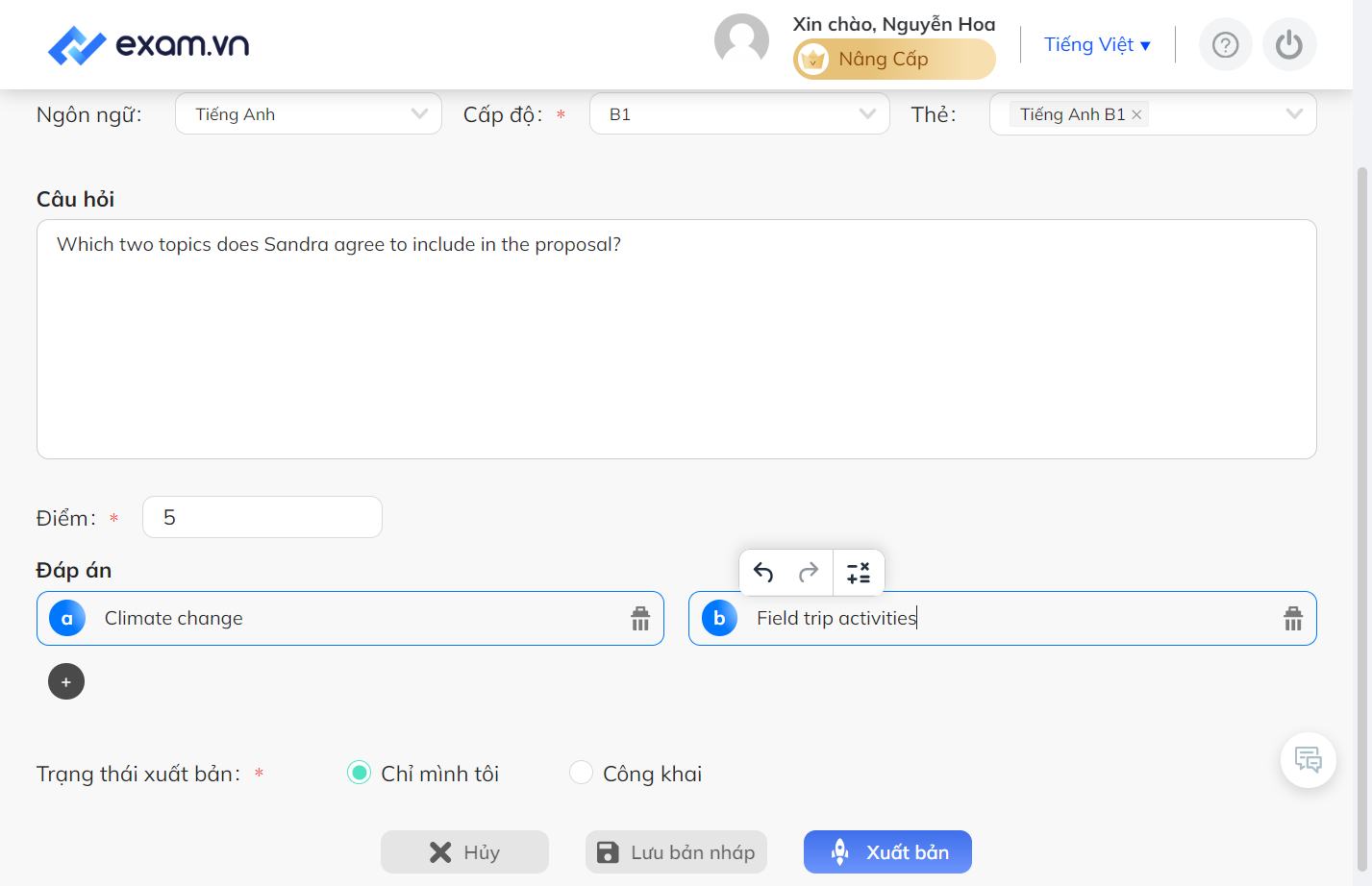
Task: Click the undo arrow icon
Action: pyautogui.click(x=763, y=573)
